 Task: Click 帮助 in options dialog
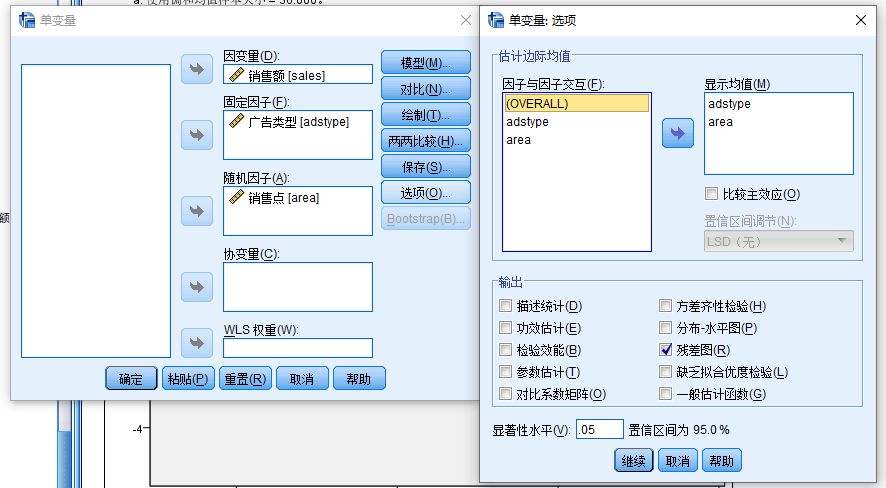(x=722, y=461)
